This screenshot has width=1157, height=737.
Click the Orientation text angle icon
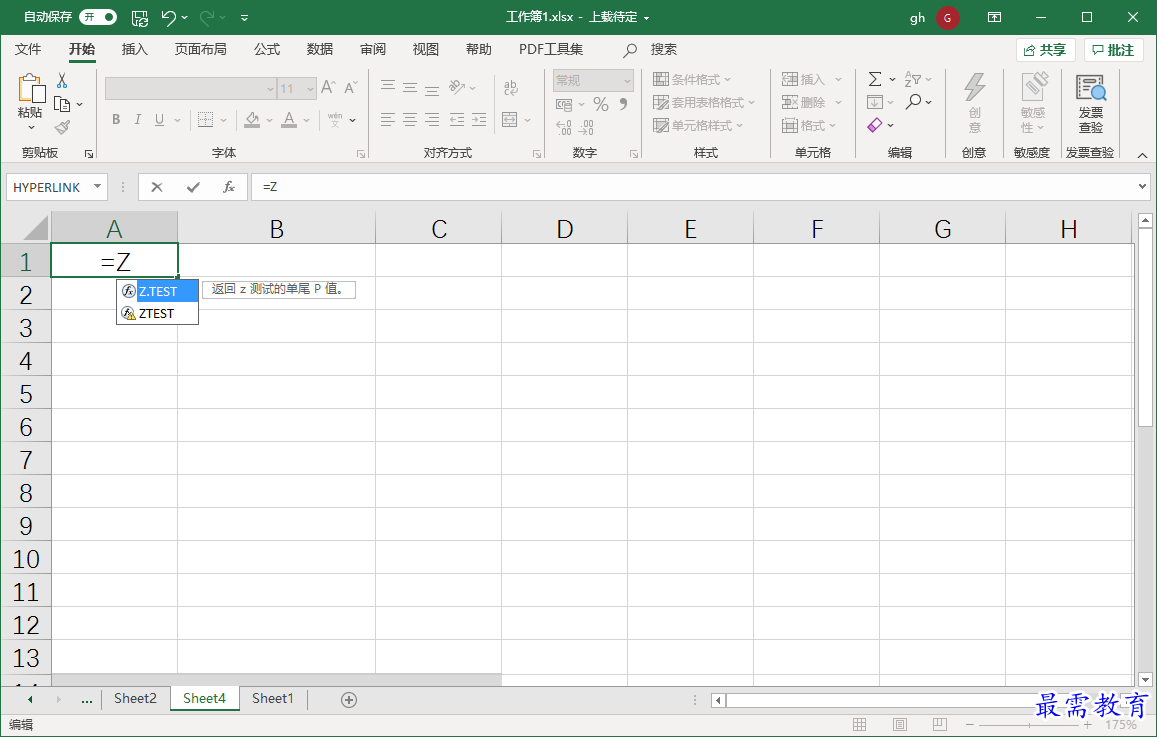pos(457,87)
